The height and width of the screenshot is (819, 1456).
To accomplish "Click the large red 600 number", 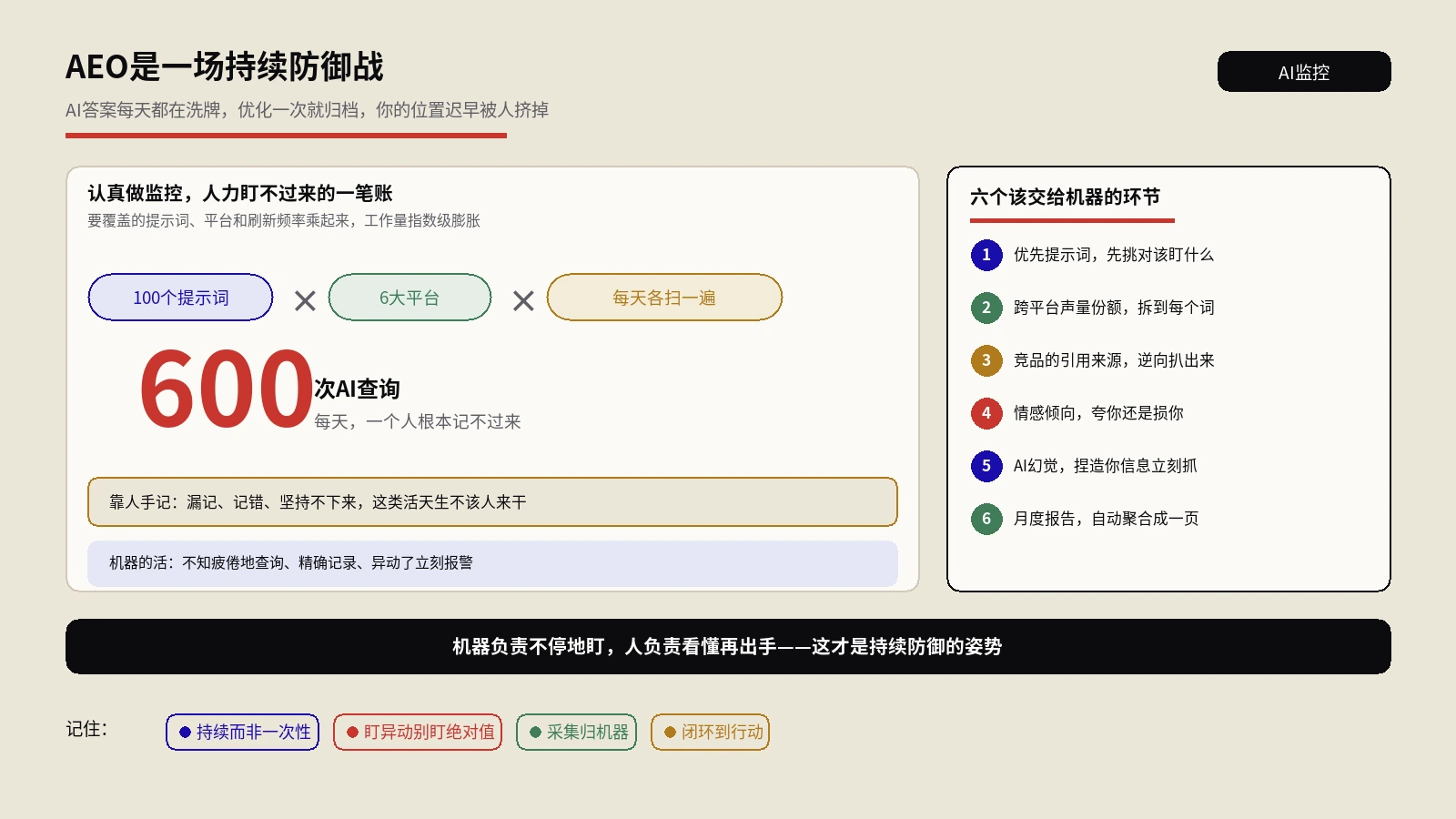I will point(227,389).
